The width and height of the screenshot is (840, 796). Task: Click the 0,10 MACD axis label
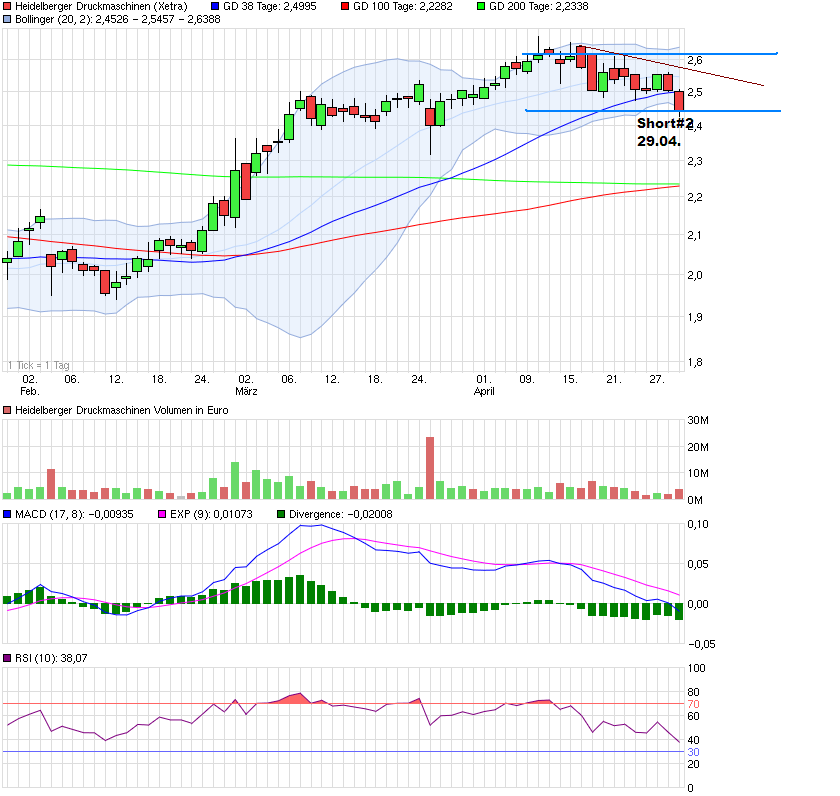click(698, 524)
